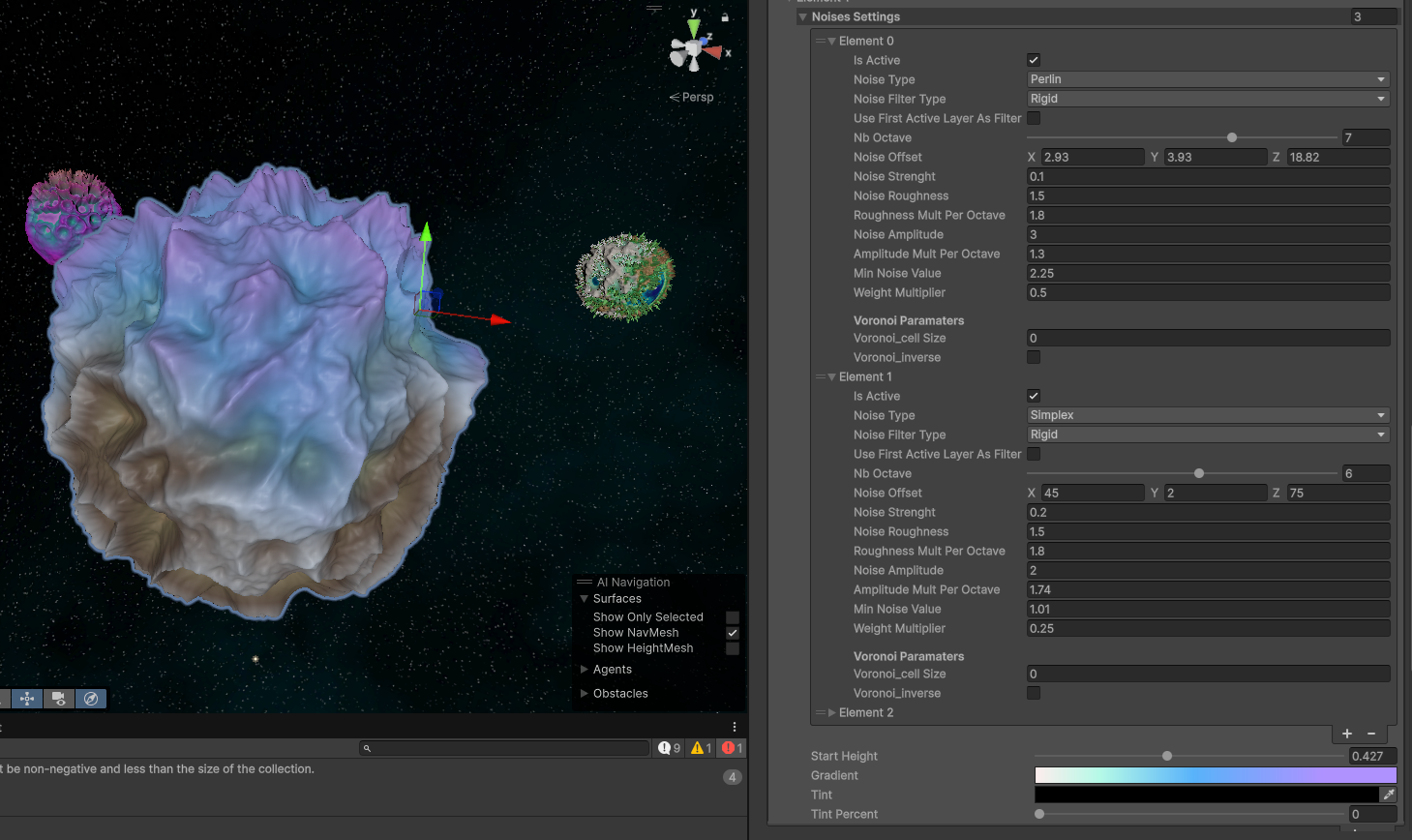Click the scene gizmo lock icon
The height and width of the screenshot is (840, 1412).
(725, 17)
